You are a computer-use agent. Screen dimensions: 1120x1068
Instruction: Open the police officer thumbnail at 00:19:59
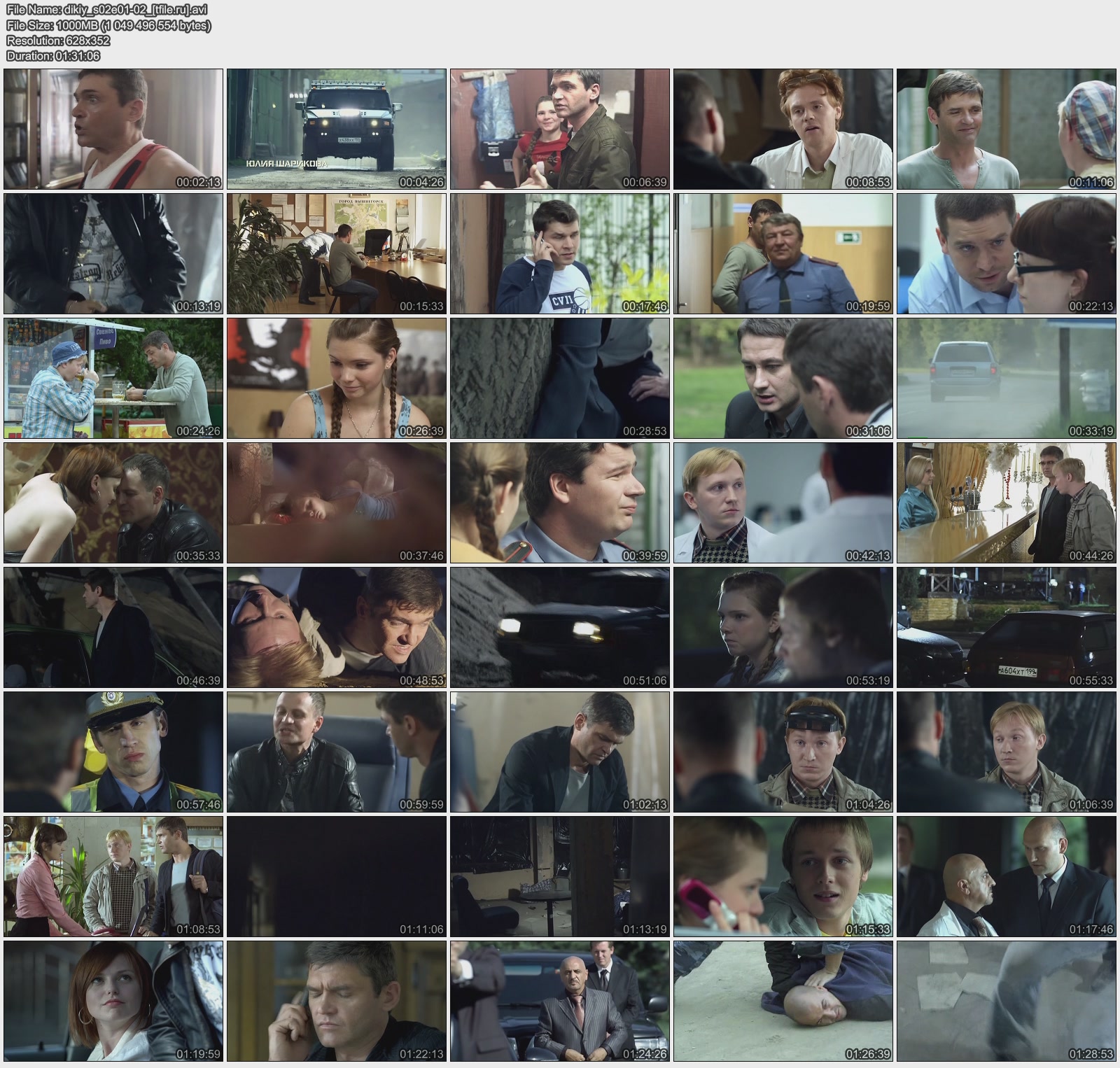click(783, 253)
